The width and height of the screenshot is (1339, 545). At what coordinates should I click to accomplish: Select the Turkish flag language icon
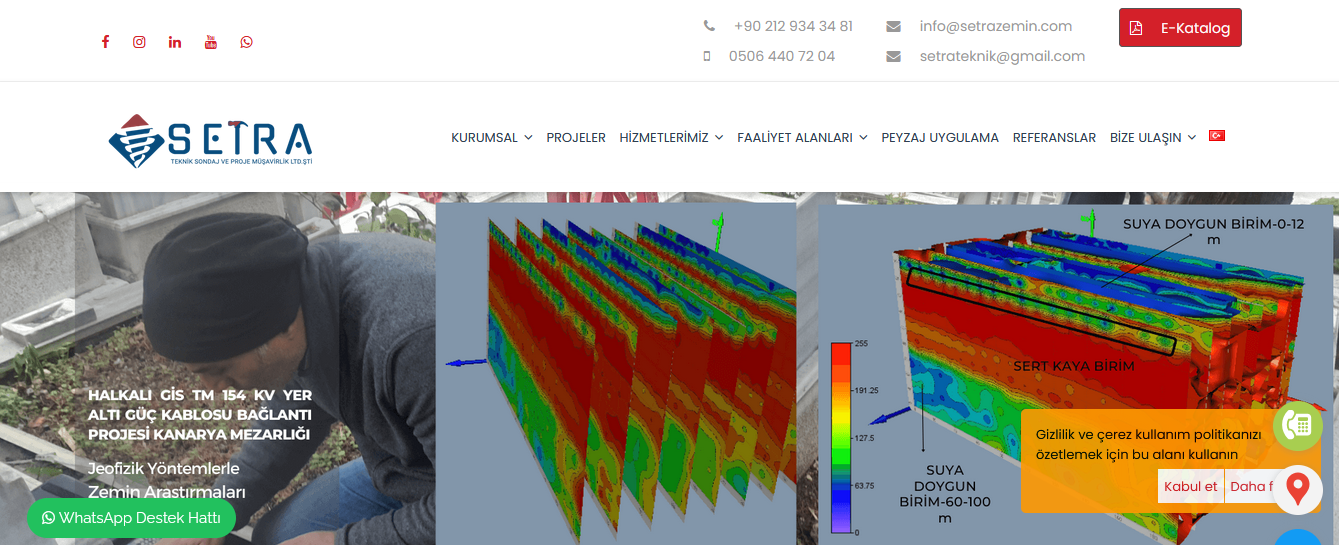[1217, 136]
